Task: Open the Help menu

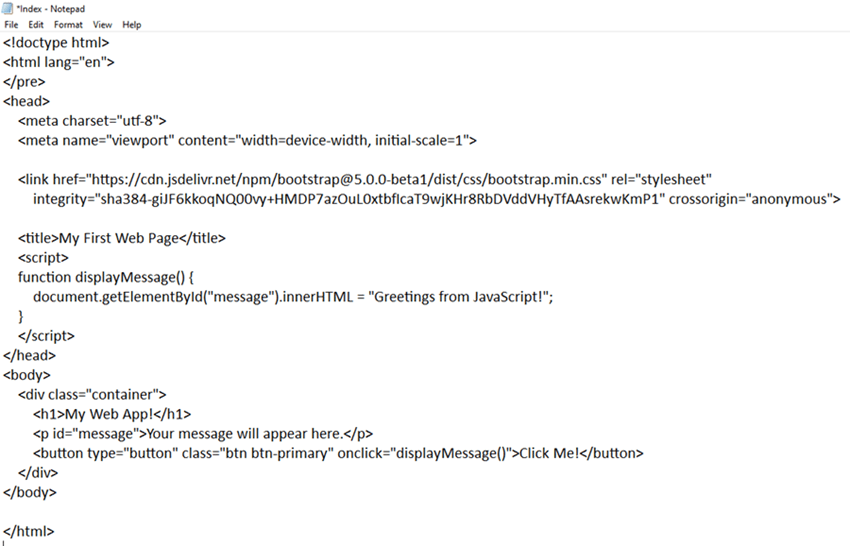Action: click(132, 24)
